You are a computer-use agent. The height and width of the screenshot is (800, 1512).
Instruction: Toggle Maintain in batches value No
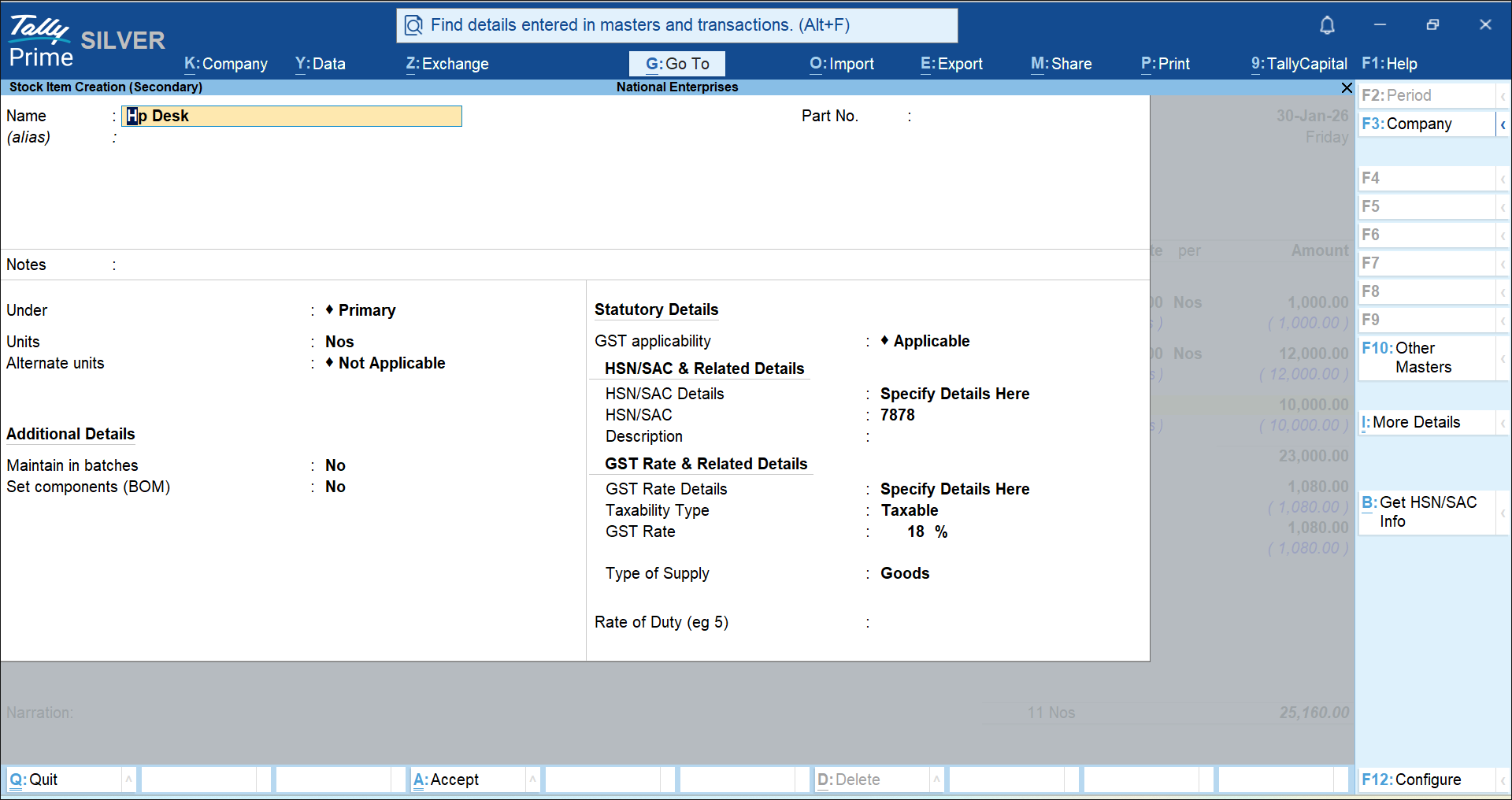(x=335, y=465)
